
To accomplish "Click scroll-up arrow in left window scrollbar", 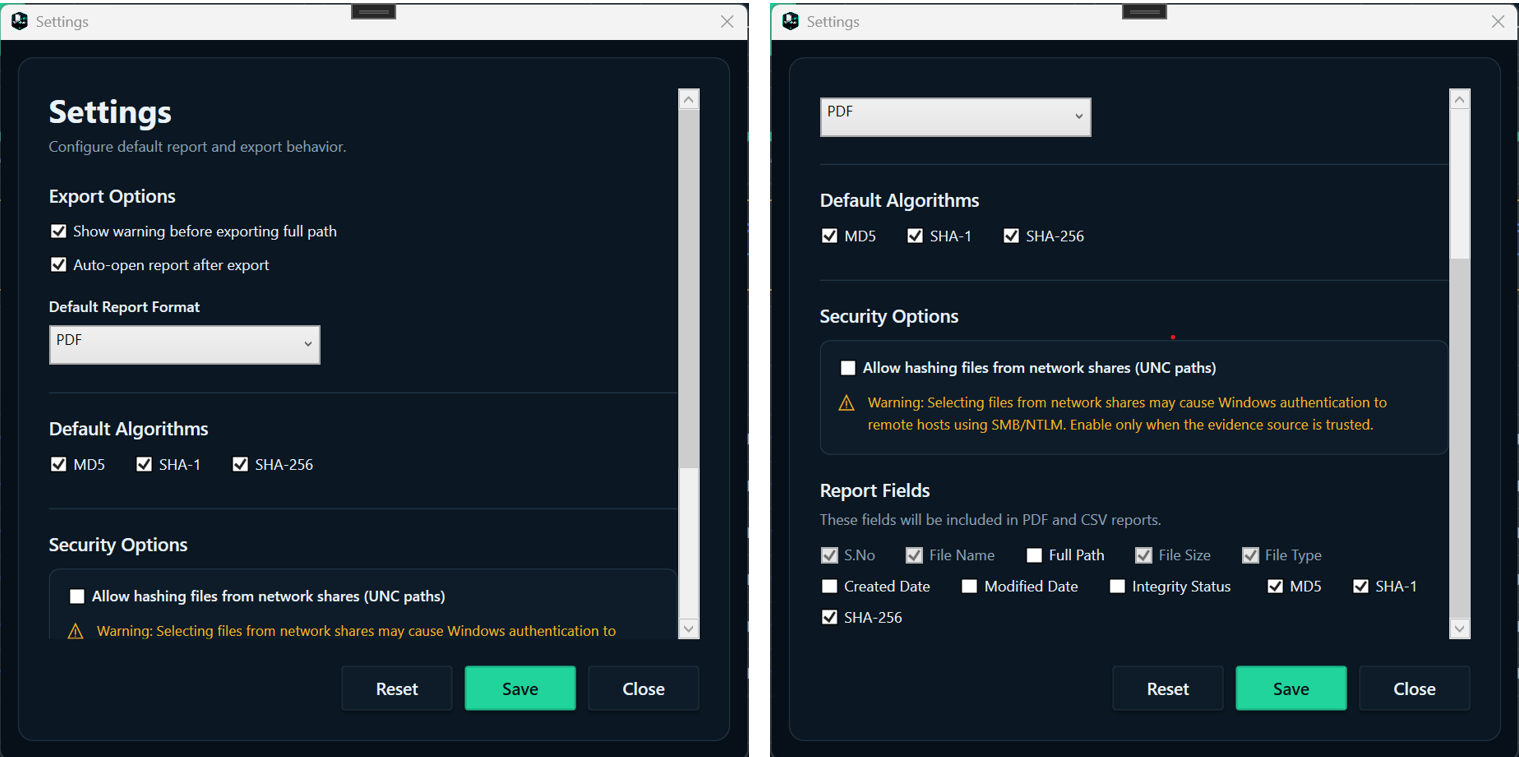I will 688,99.
